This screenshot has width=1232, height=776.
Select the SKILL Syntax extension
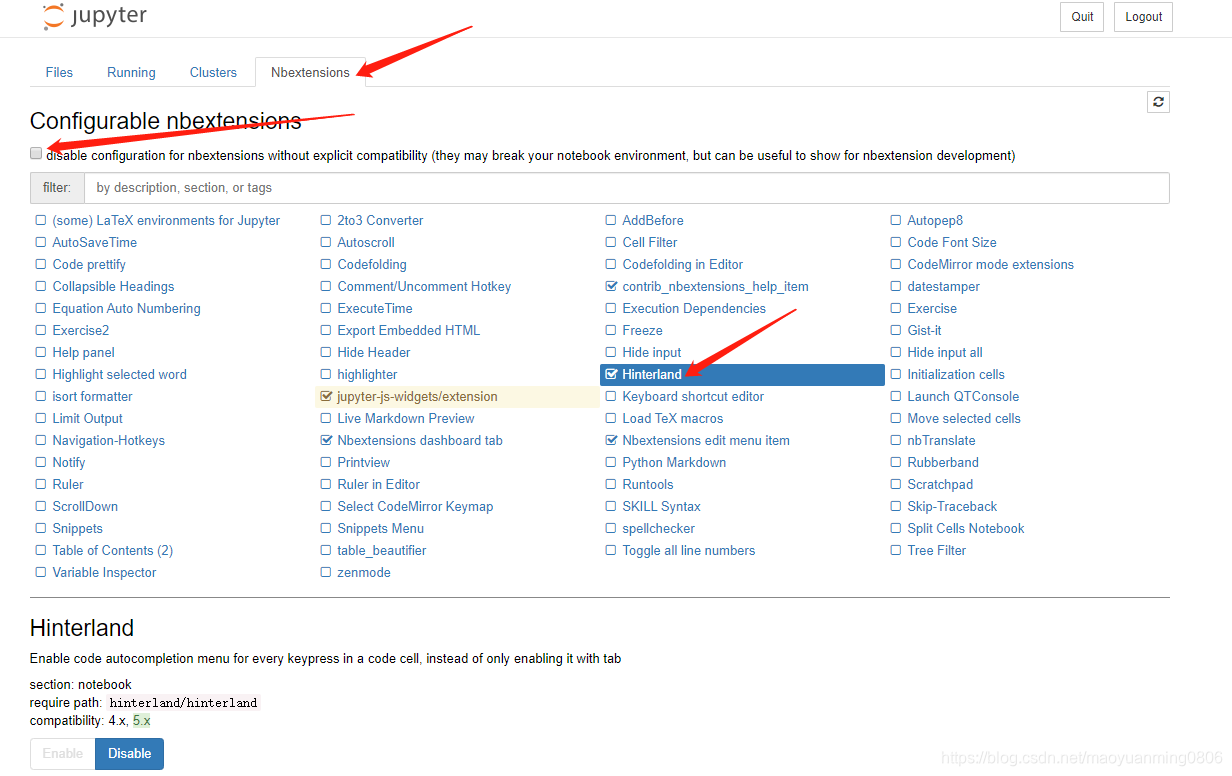click(x=661, y=507)
